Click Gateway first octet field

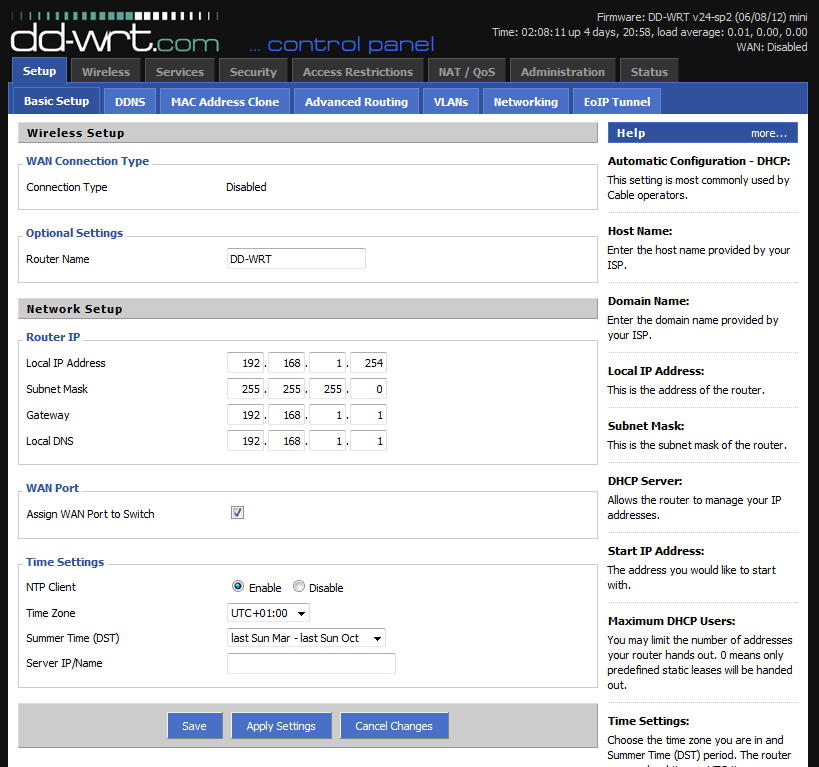point(245,415)
